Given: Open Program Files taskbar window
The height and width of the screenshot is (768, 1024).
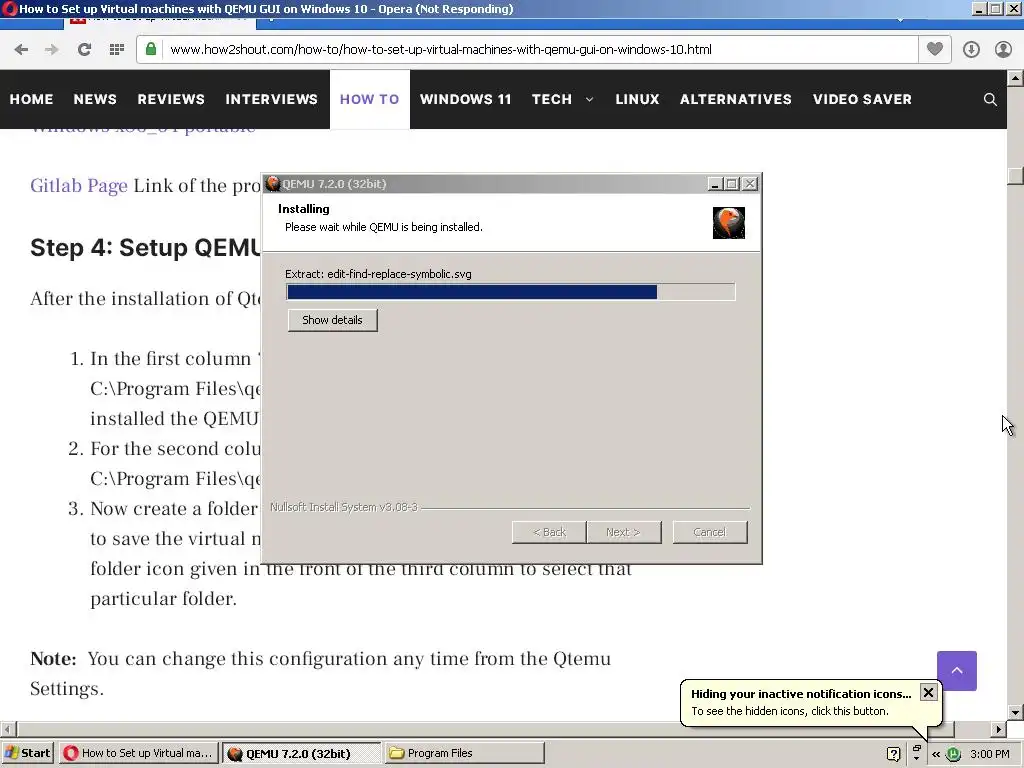Looking at the screenshot, I should coord(464,753).
